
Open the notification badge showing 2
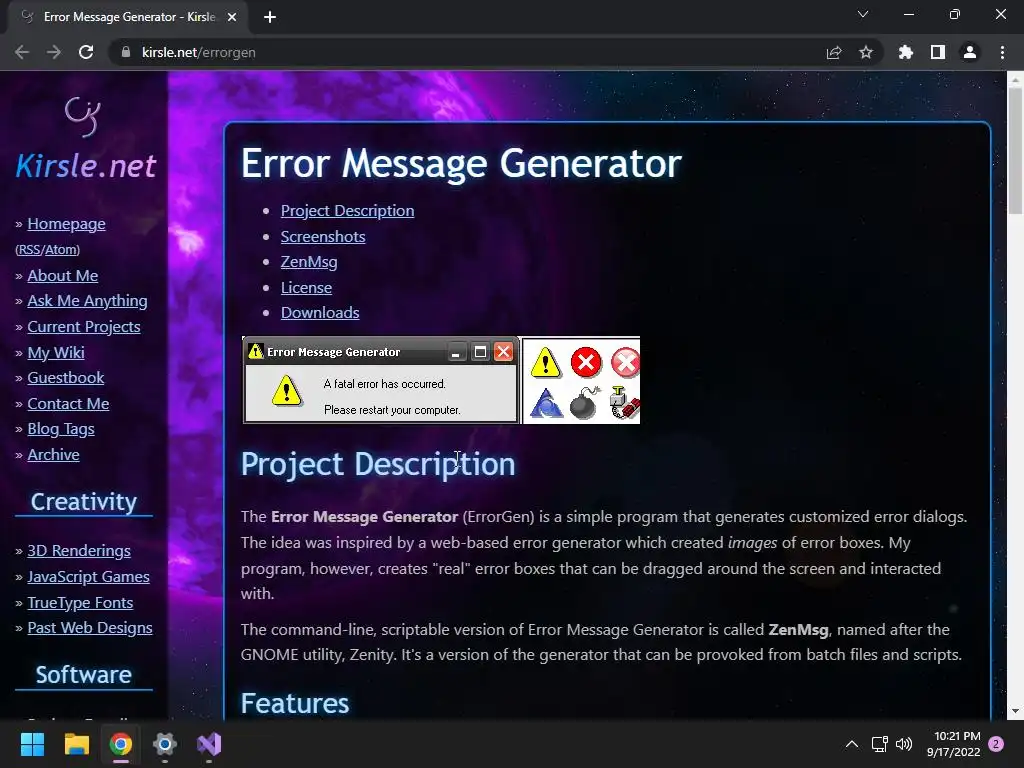point(996,744)
